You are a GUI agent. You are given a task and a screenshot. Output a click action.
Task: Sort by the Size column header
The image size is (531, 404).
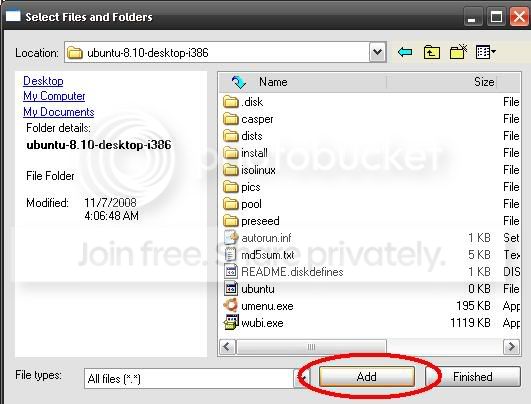tap(484, 82)
